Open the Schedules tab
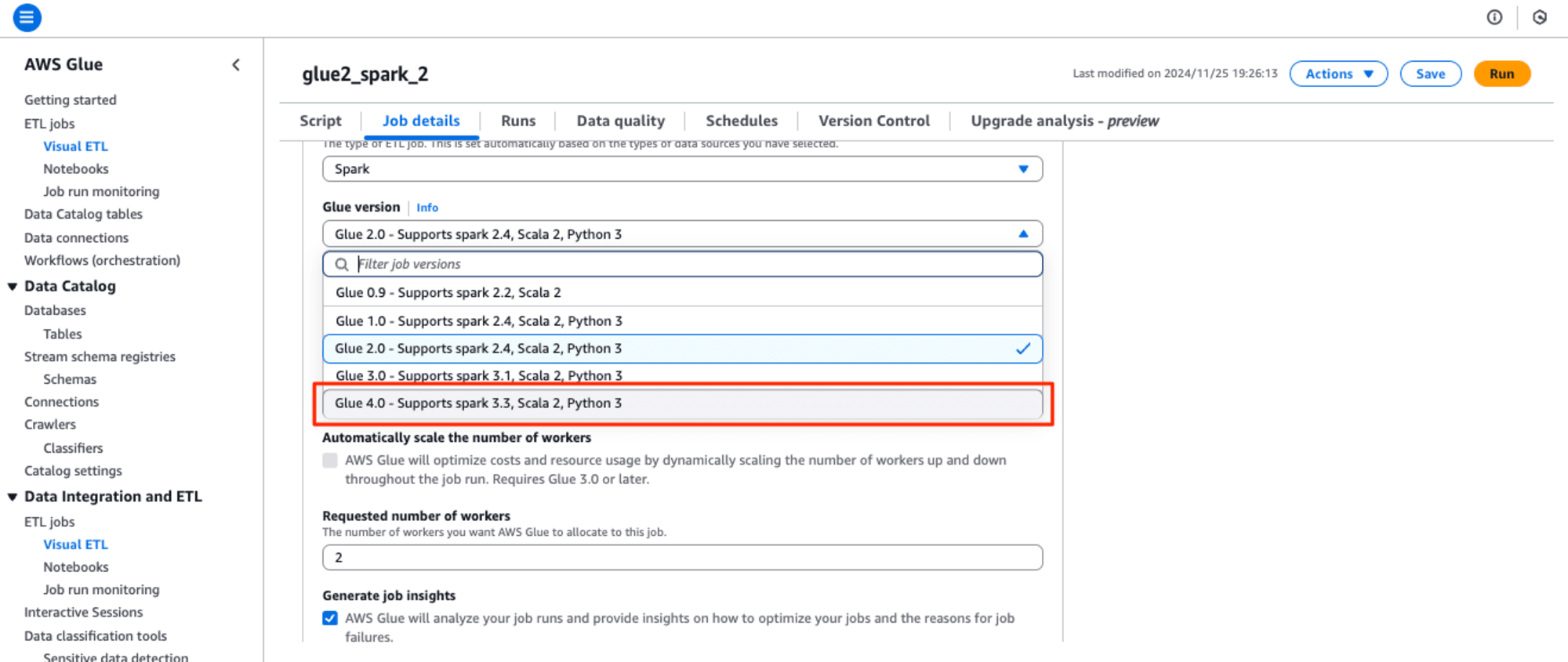The image size is (1568, 662). [742, 121]
